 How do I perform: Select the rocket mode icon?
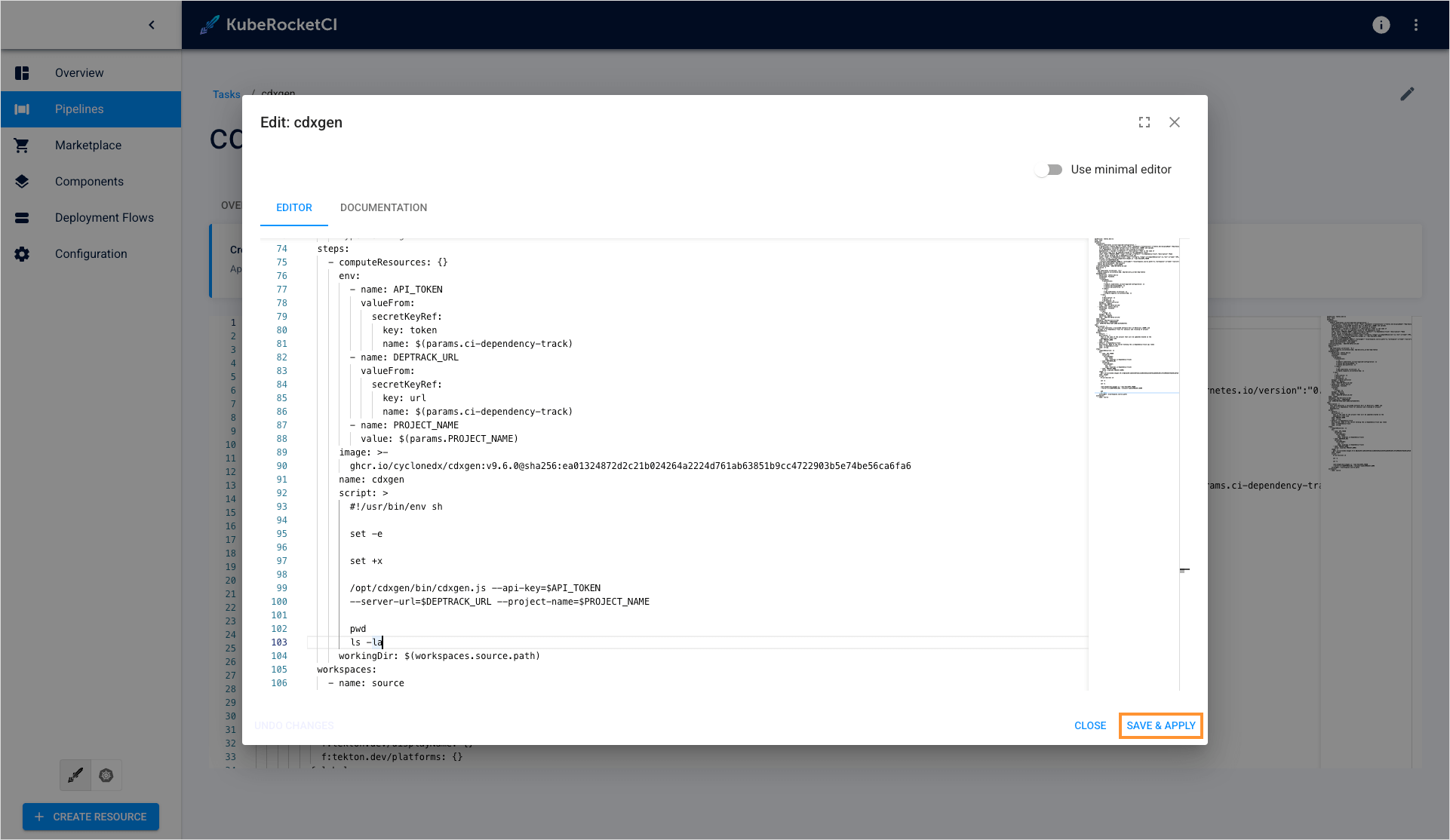75,775
